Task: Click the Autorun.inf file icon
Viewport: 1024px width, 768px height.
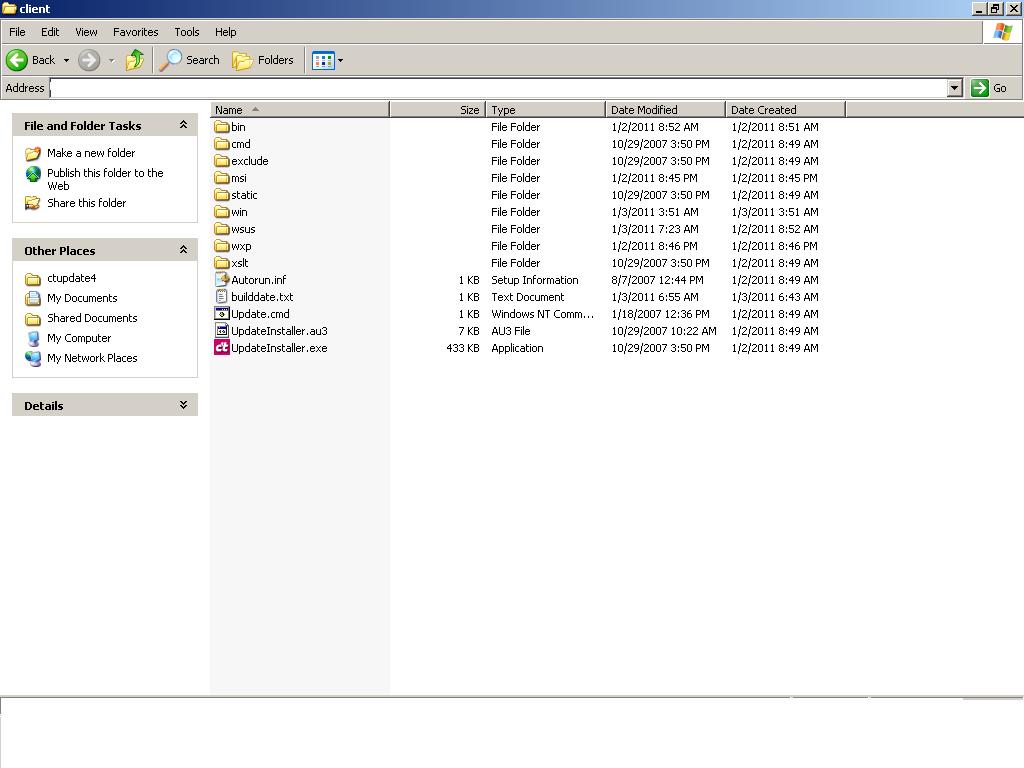Action: (x=222, y=280)
